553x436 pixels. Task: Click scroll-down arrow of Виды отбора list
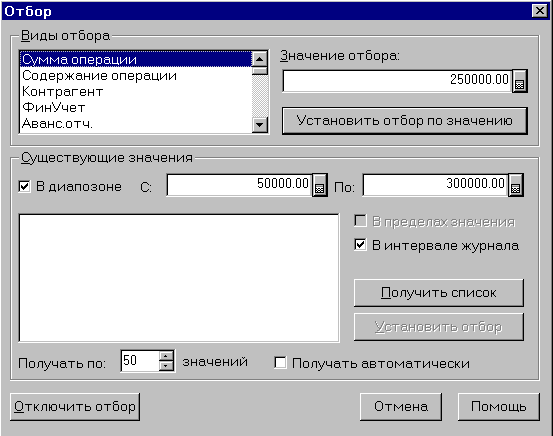pos(260,125)
